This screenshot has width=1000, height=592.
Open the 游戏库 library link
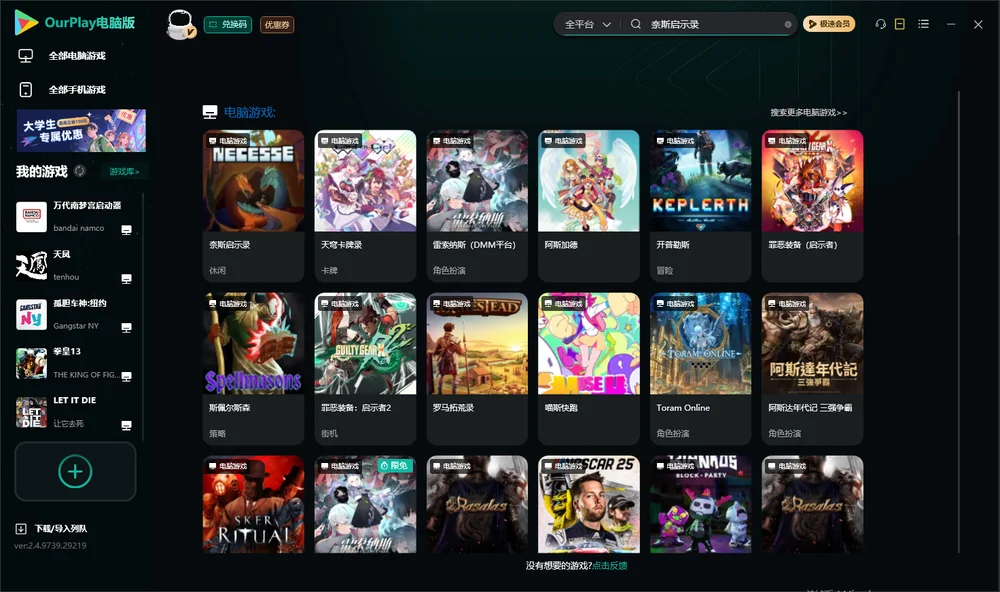[x=124, y=171]
